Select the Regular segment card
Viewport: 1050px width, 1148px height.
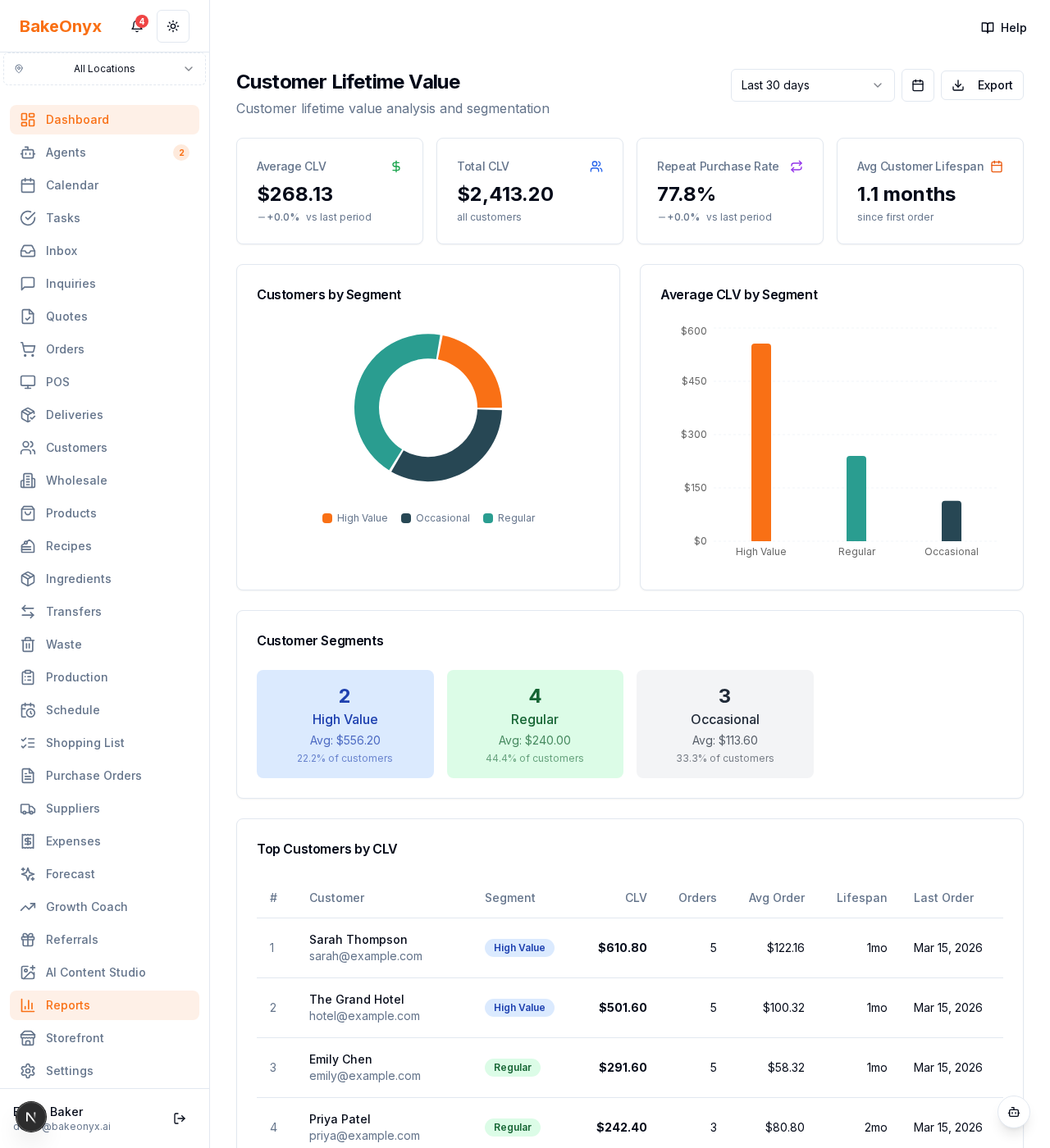coord(535,724)
